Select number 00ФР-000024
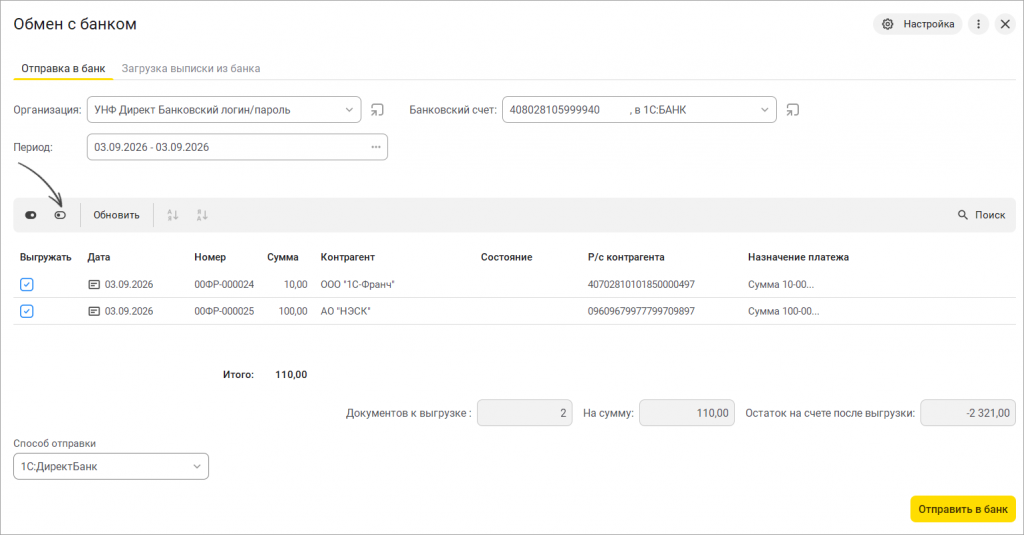The width and height of the screenshot is (1024, 535). point(224,285)
